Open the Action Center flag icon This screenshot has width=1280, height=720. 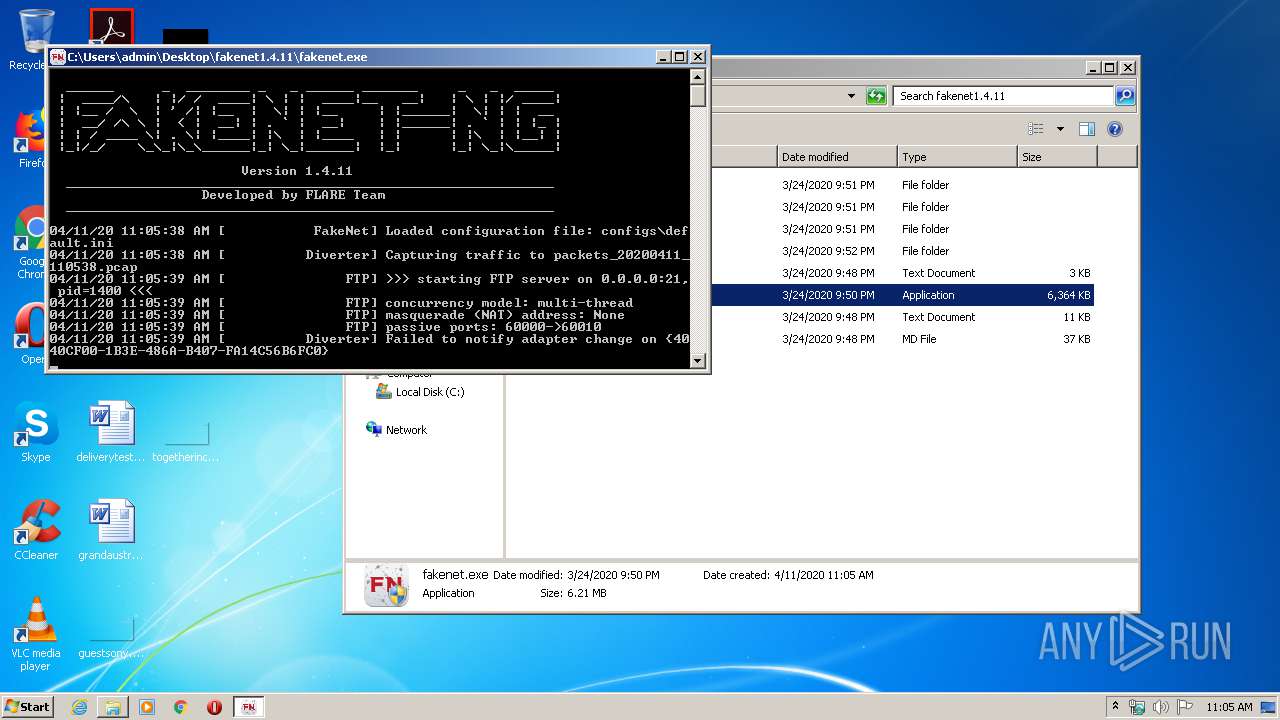coord(1185,707)
